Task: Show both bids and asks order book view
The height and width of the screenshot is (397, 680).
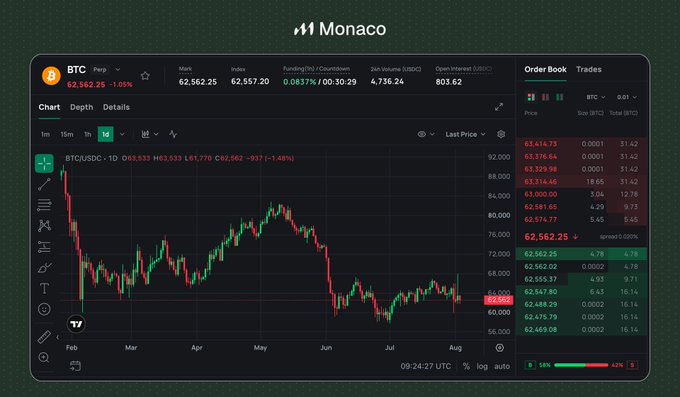Action: pos(531,97)
